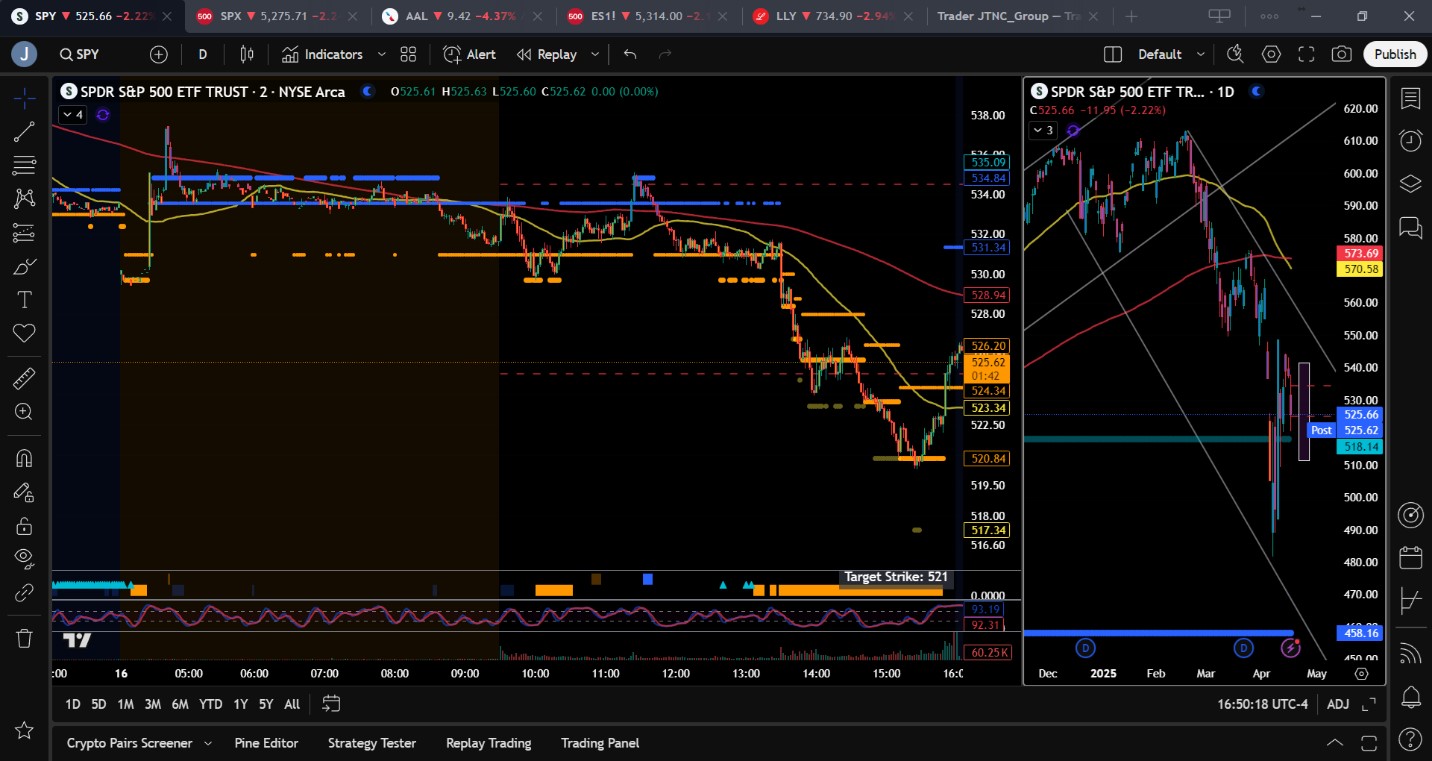Screen dimensions: 1432x761
Task: Open the Trading Panel
Action: pyautogui.click(x=600, y=743)
